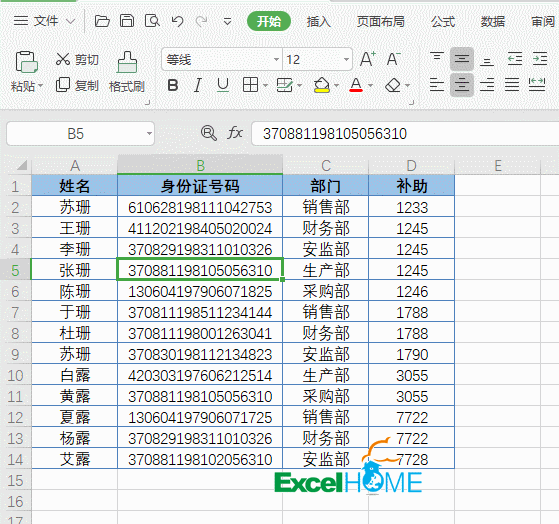Image resolution: width=559 pixels, height=524 pixels.
Task: Click the Undo arrow icon
Action: coord(177,21)
